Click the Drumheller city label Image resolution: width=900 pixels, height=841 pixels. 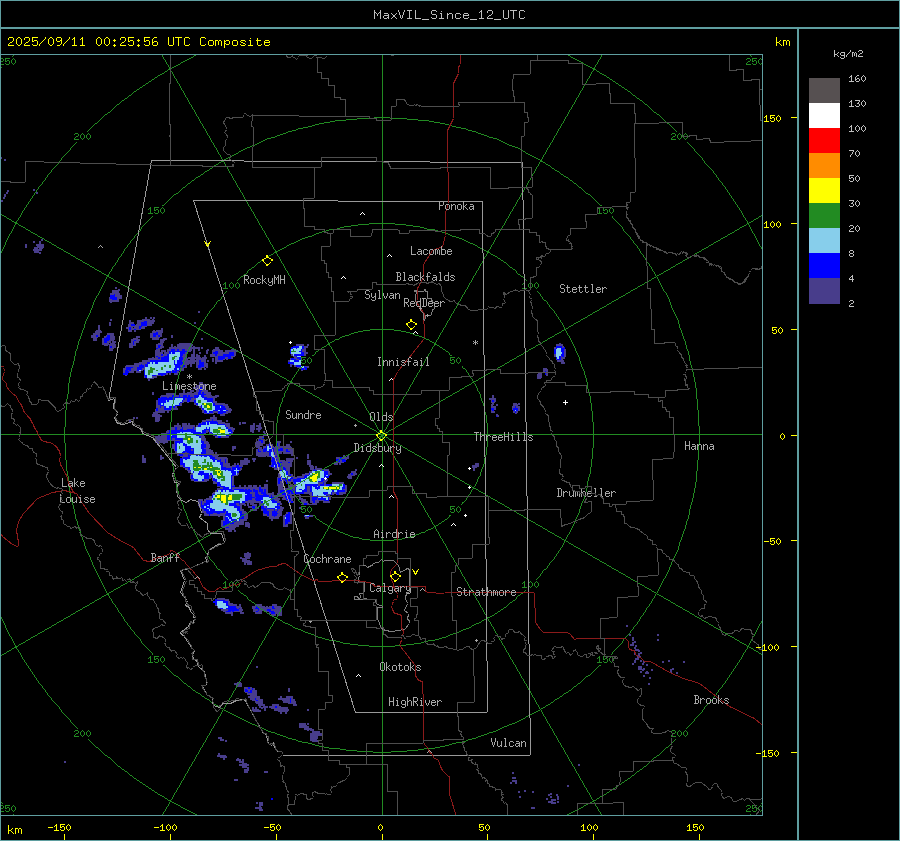click(x=586, y=493)
